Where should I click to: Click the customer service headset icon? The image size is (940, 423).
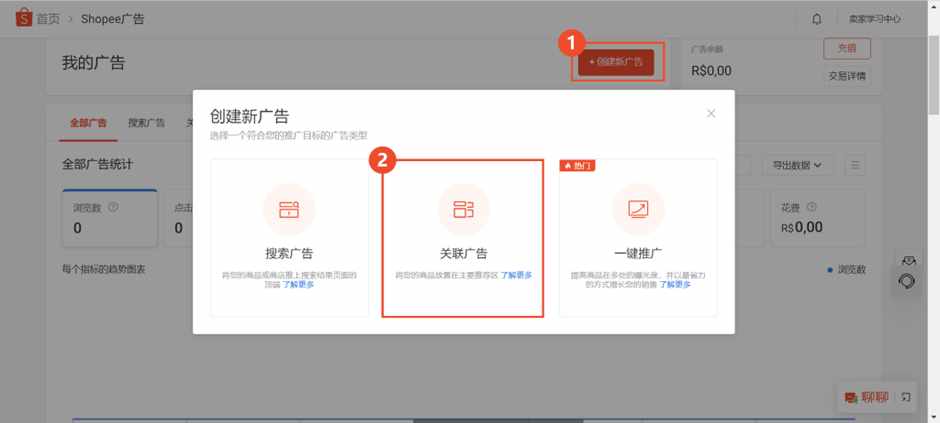coord(908,282)
